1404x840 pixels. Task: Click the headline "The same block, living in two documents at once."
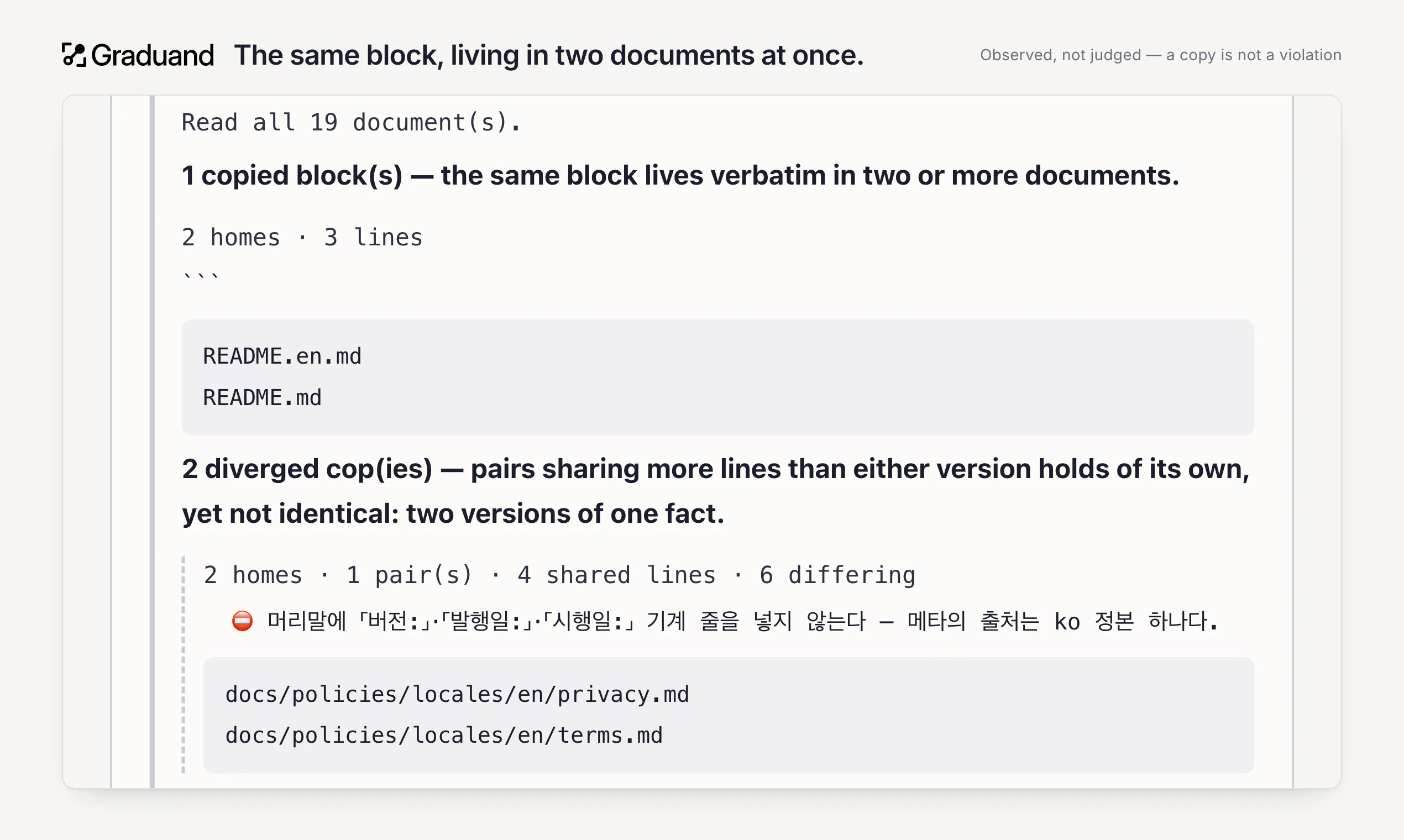pyautogui.click(x=548, y=55)
